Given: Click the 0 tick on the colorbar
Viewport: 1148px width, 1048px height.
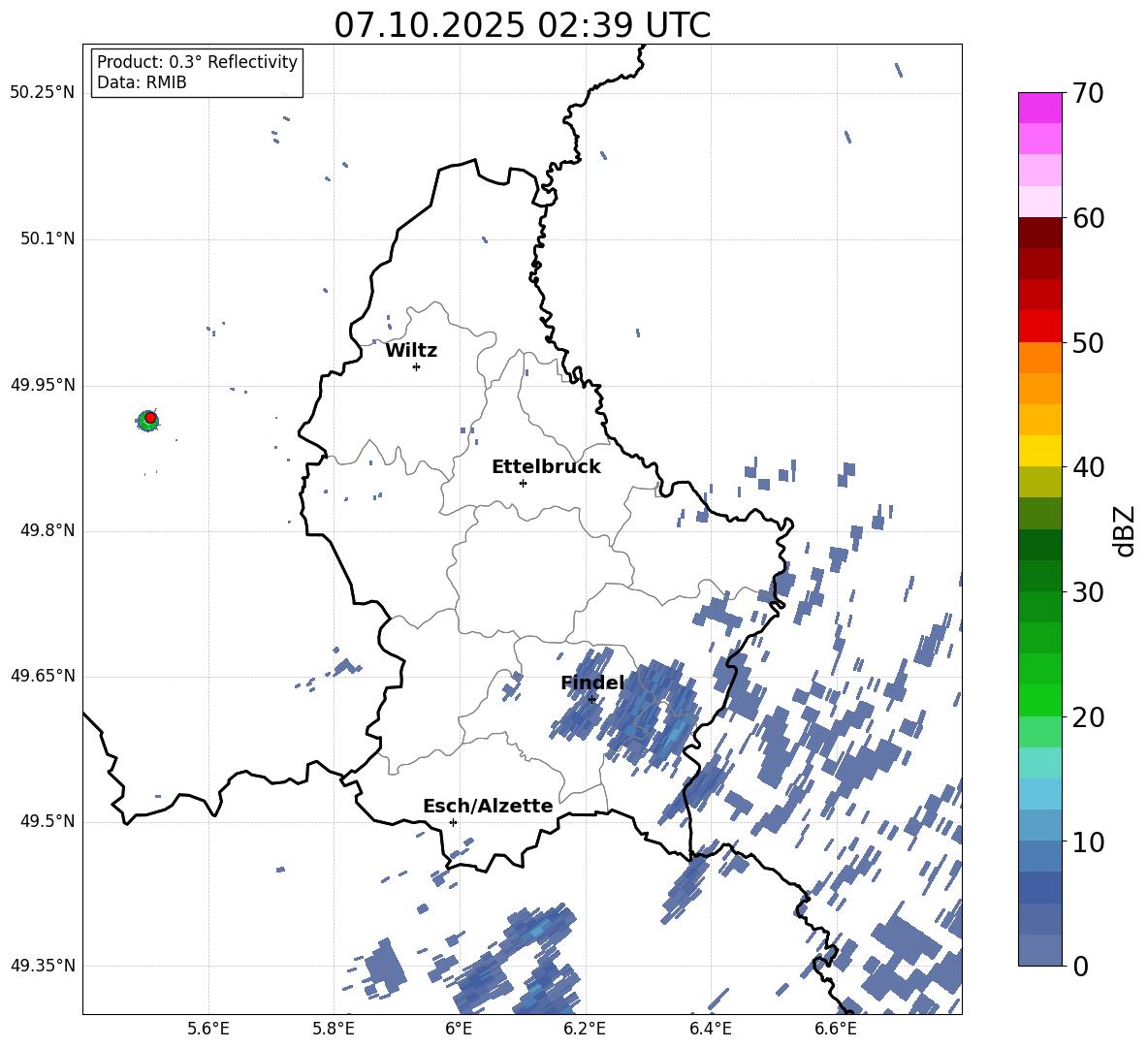Looking at the screenshot, I should (1079, 966).
